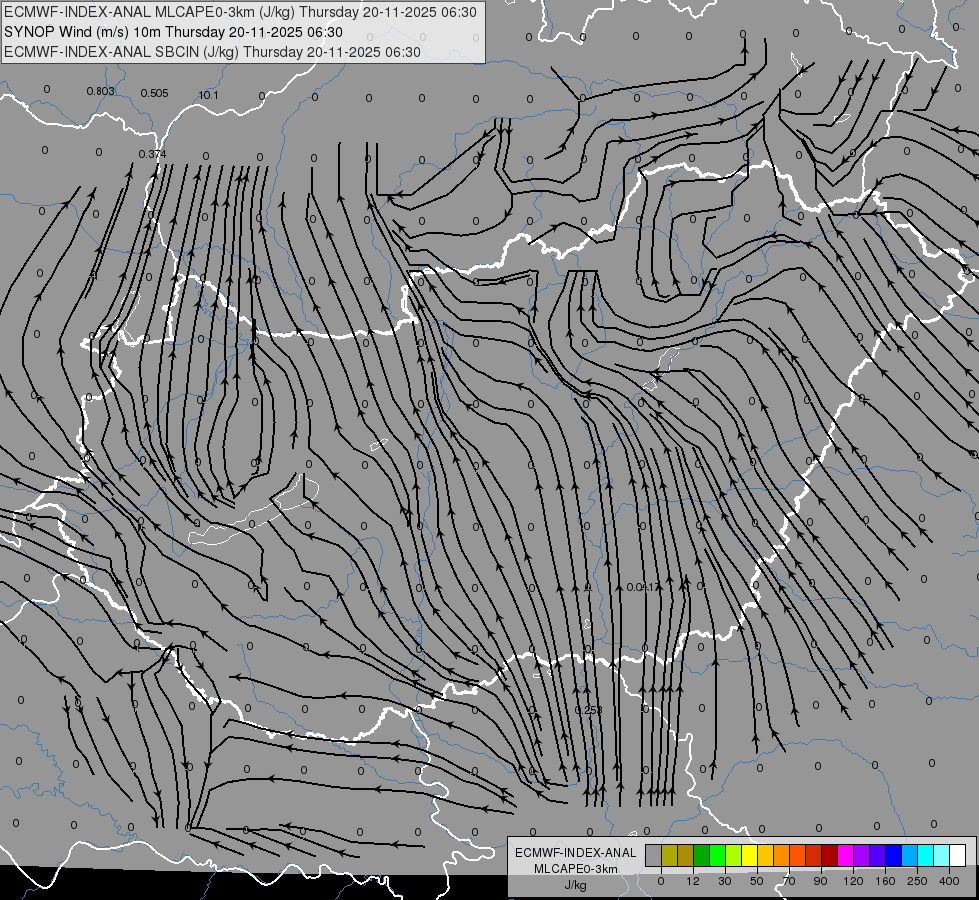Image resolution: width=979 pixels, height=900 pixels.
Task: Select the dark green legend swatch
Action: pyautogui.click(x=702, y=855)
